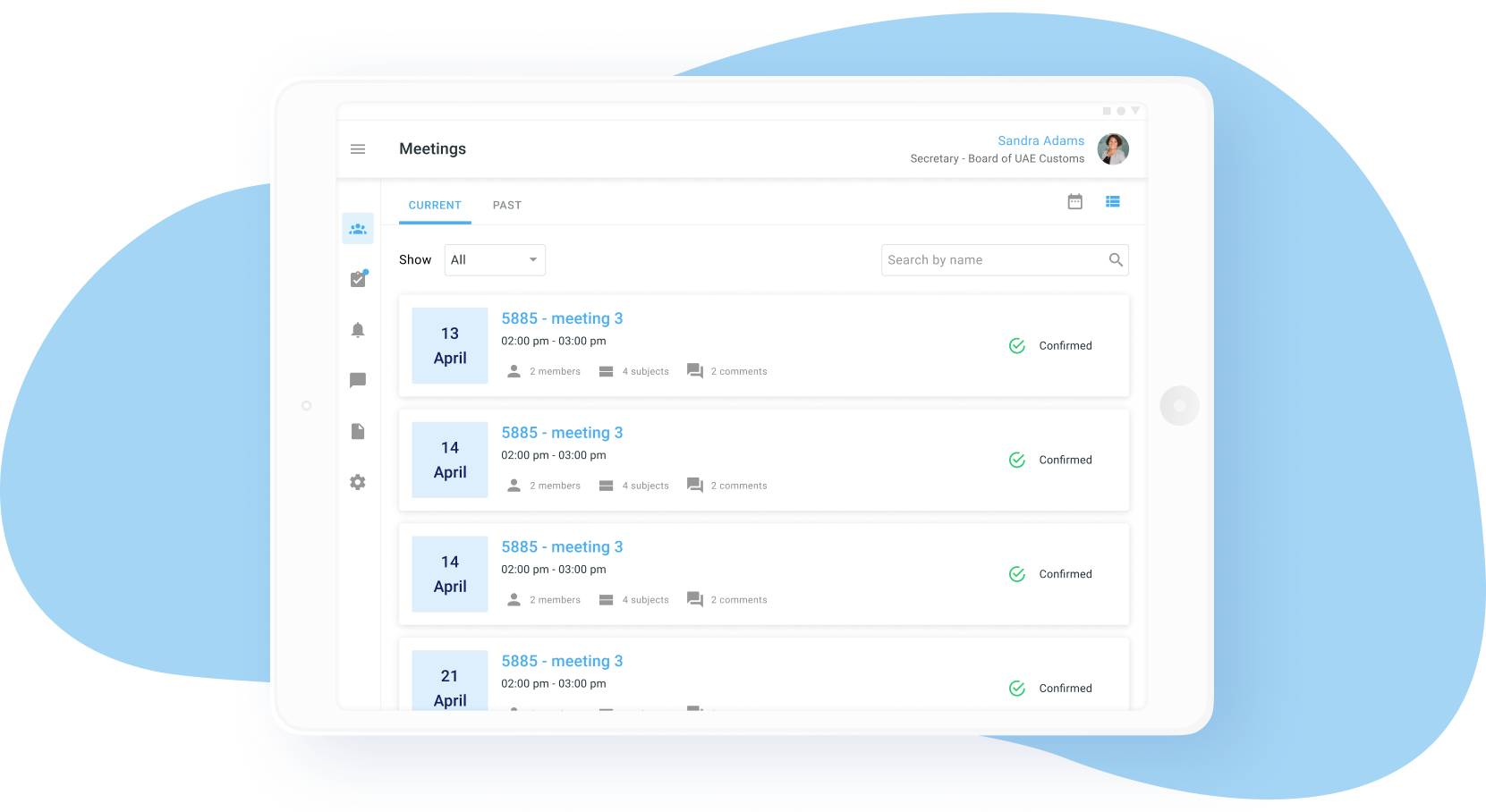Click the search magnifier icon
The height and width of the screenshot is (812, 1486).
pyautogui.click(x=1116, y=259)
